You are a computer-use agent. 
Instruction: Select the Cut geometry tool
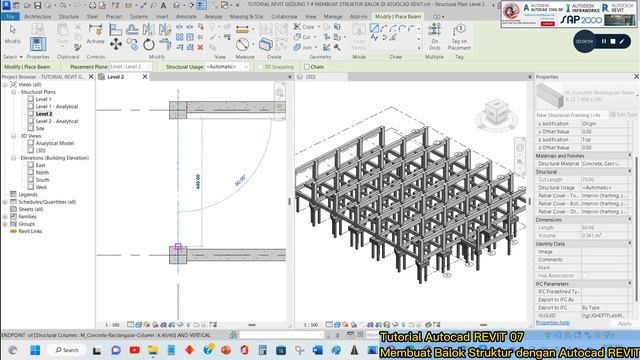click(302, 37)
